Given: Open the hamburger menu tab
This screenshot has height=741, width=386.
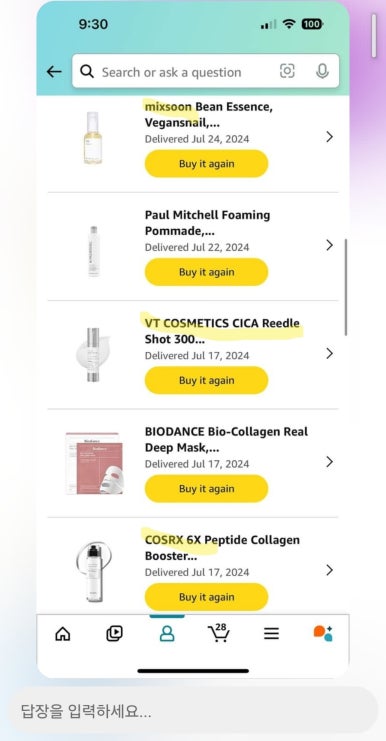Looking at the screenshot, I should click(x=271, y=633).
